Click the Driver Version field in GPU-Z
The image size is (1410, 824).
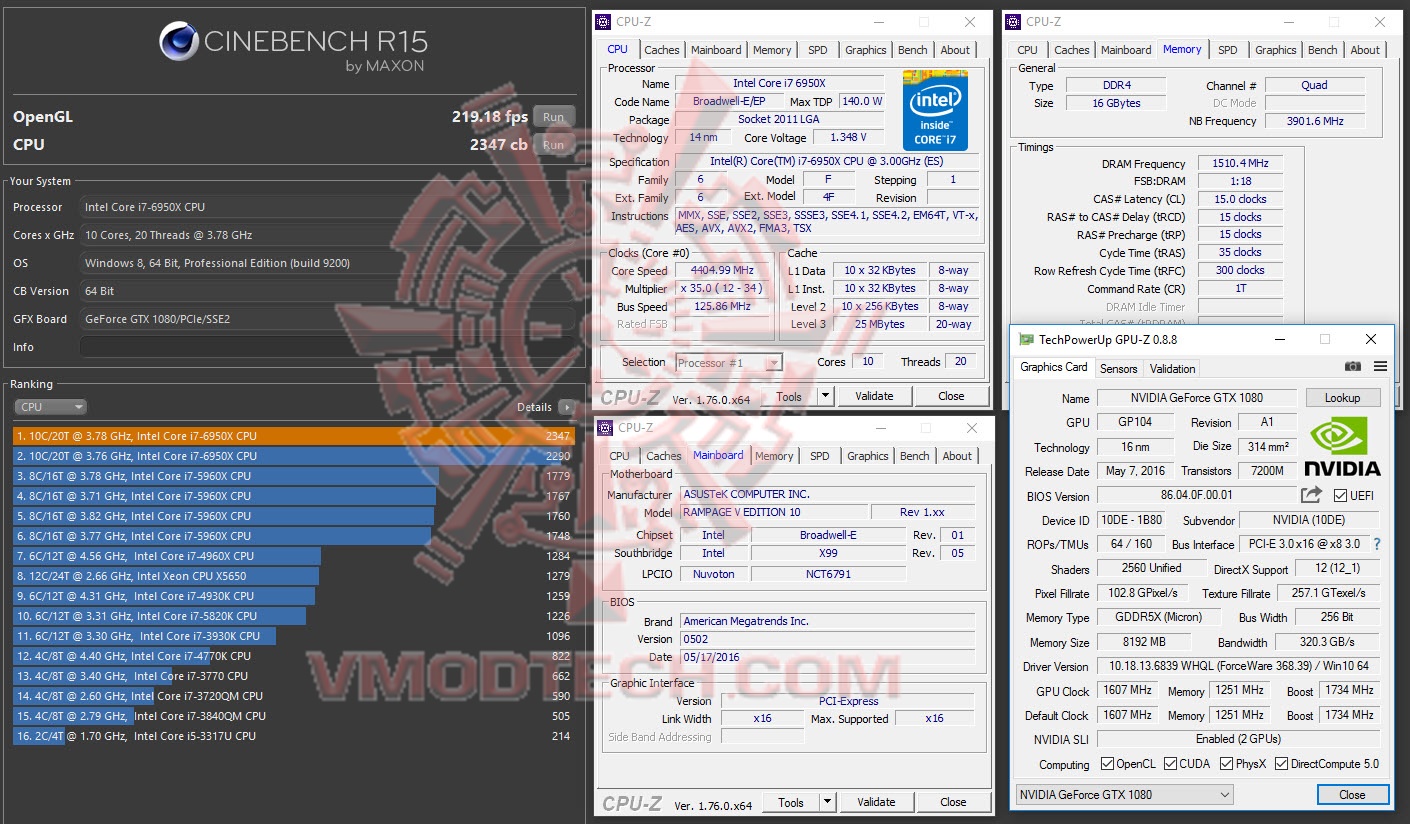1238,667
